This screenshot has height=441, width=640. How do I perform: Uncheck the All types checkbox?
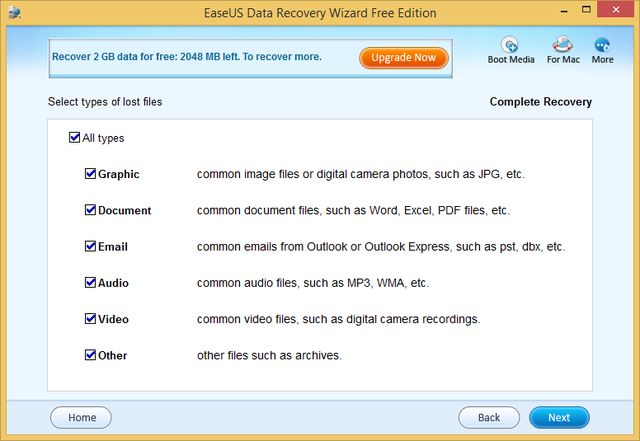point(74,137)
